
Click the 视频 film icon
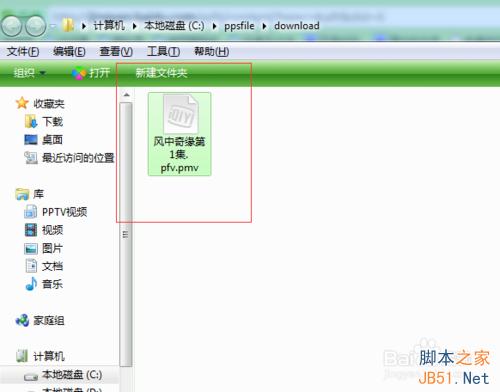(x=31, y=230)
